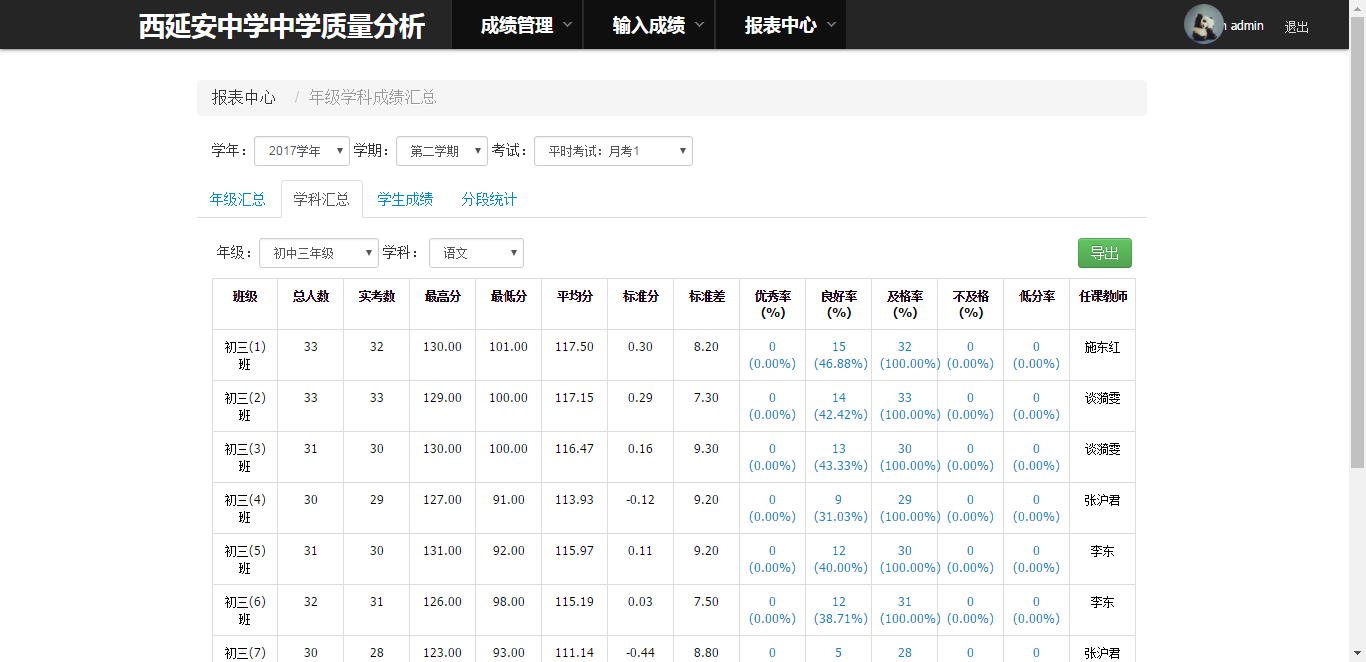Open the 2017学年 school year dropdown

[x=302, y=151]
